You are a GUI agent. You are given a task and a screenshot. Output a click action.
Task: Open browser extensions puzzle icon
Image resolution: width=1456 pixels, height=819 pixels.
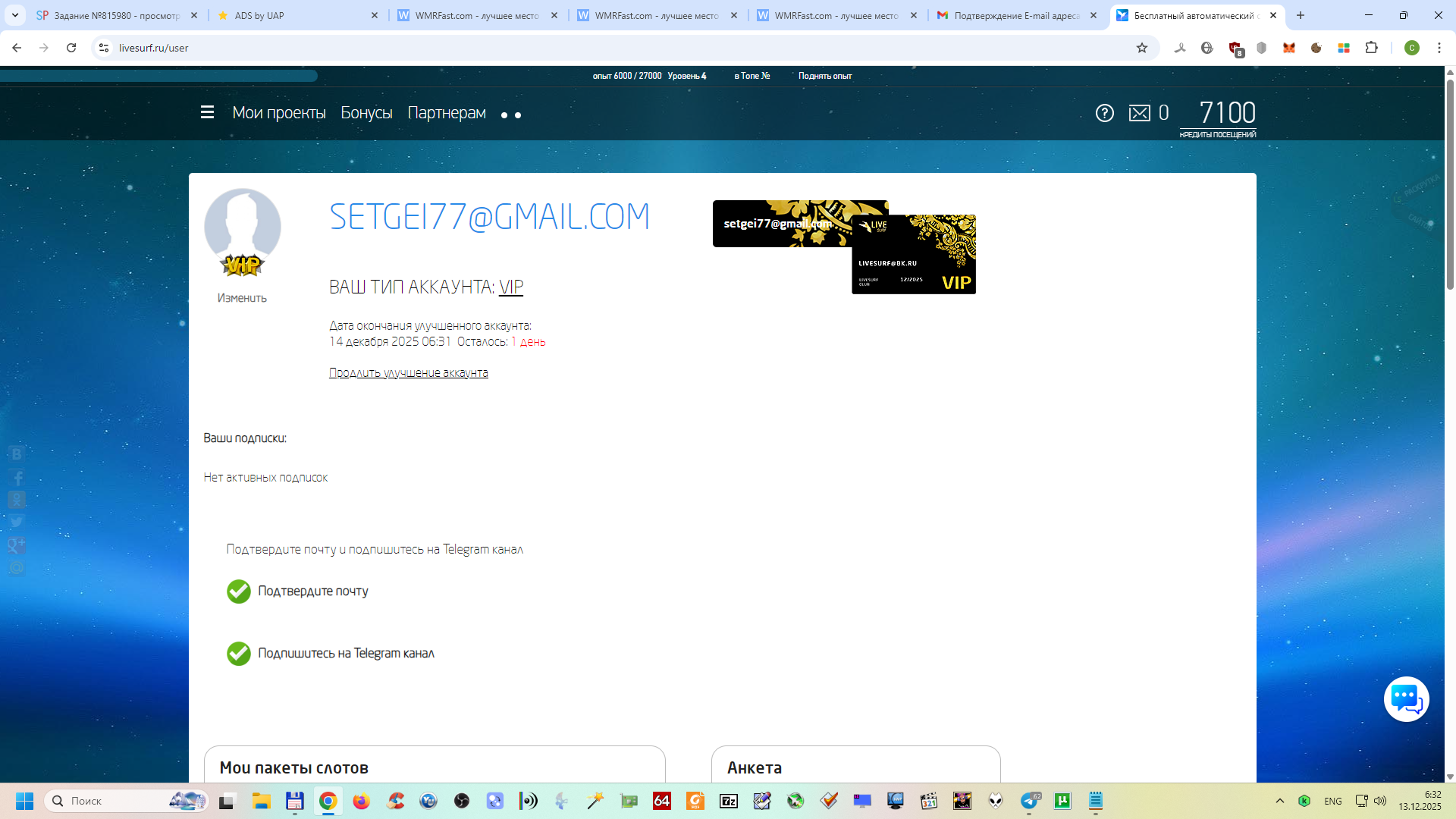1371,48
